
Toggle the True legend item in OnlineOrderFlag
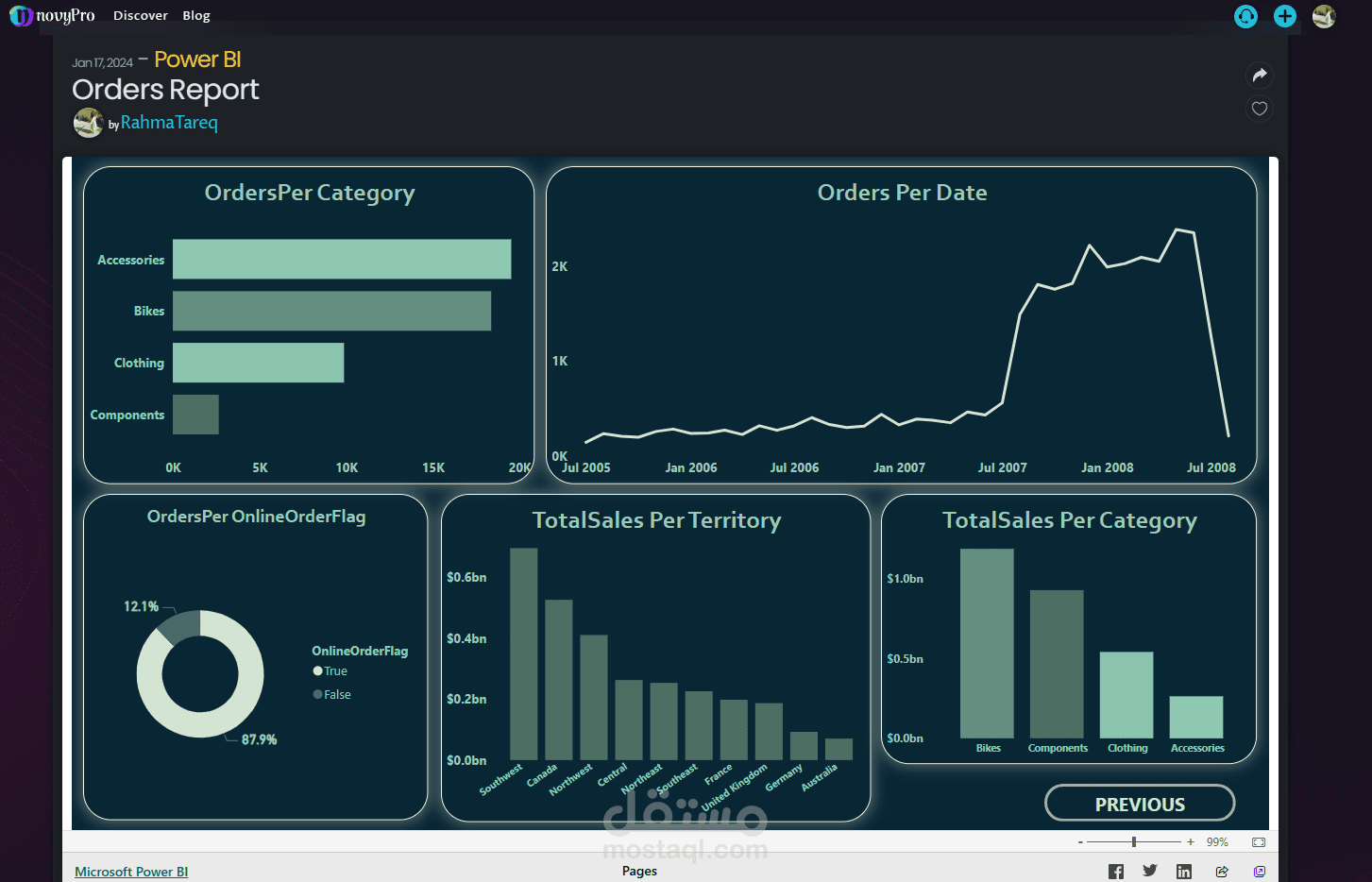[330, 671]
